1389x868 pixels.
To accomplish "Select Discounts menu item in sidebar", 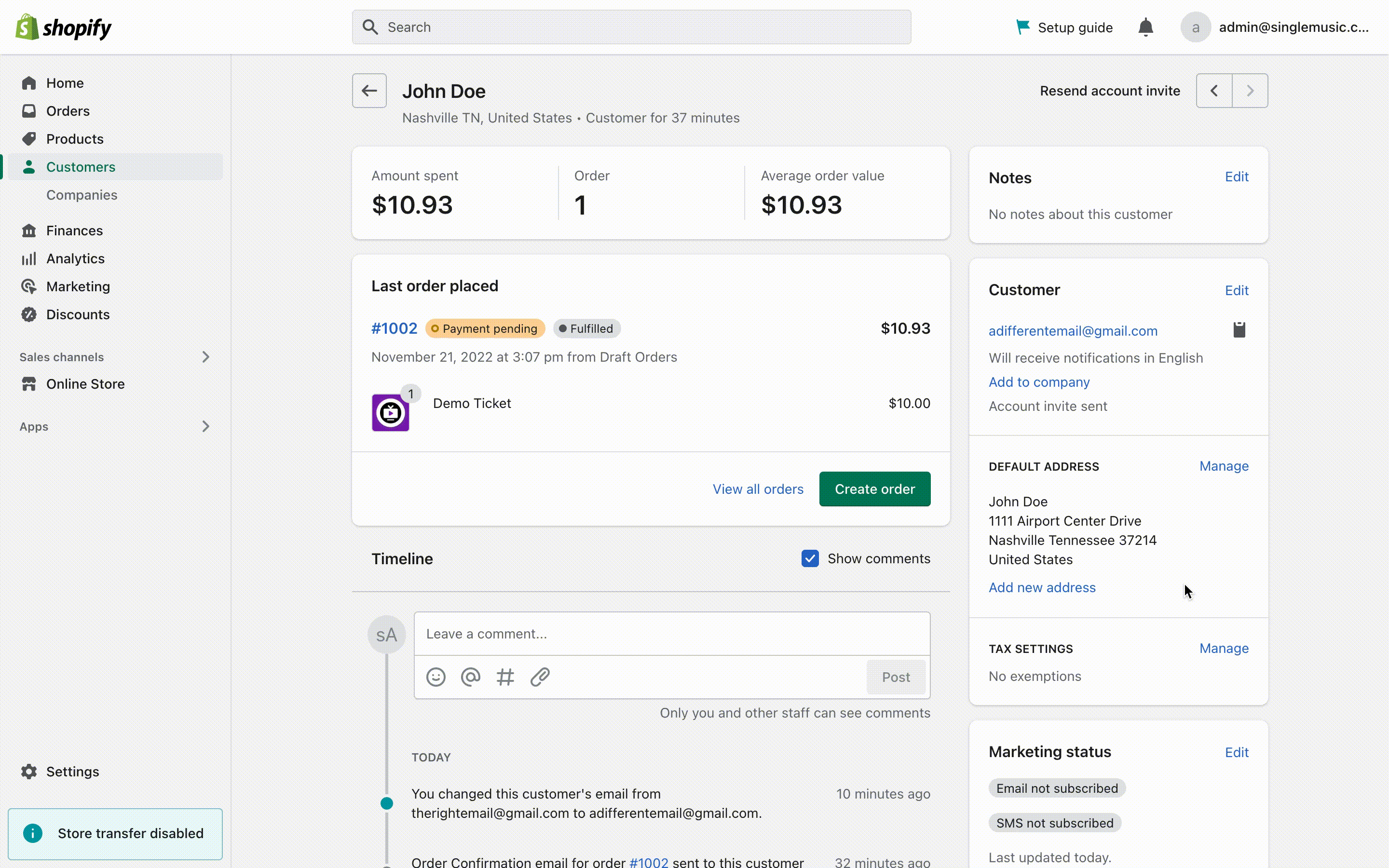I will [x=78, y=314].
